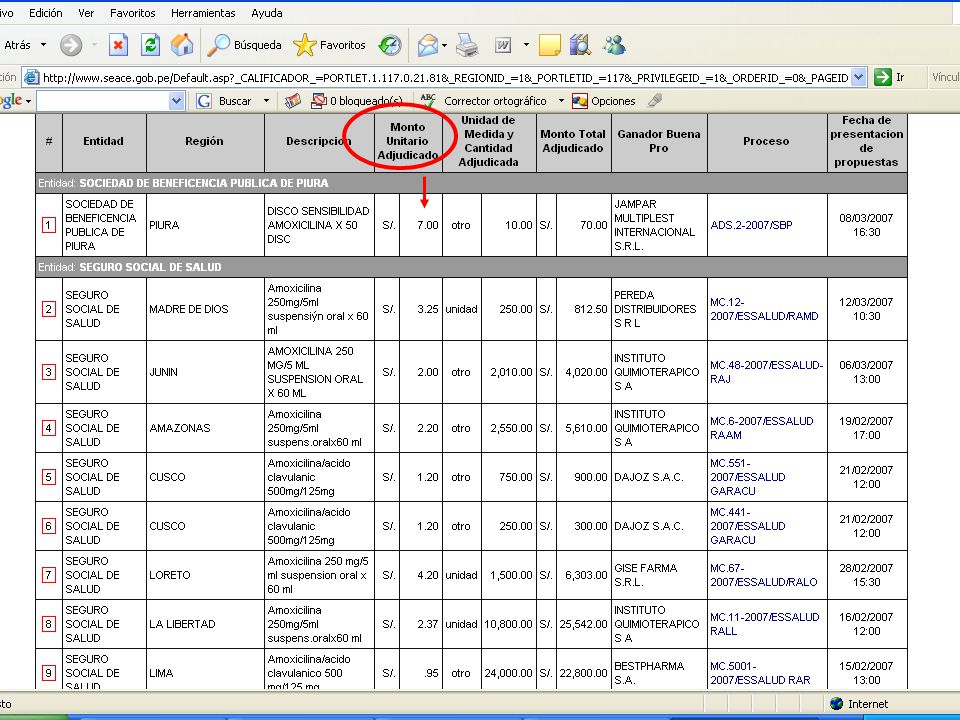Print the page with printer icon
The height and width of the screenshot is (720, 960).
coord(467,45)
